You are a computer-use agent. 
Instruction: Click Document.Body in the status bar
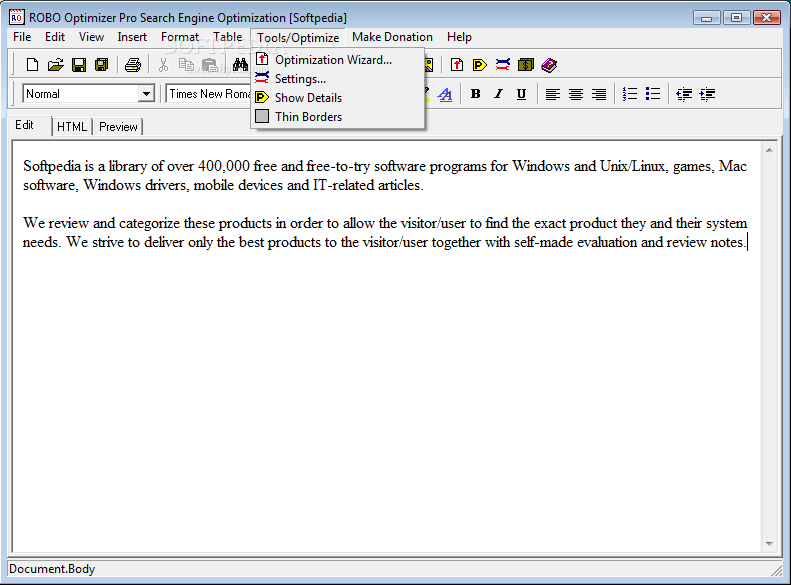(52, 569)
